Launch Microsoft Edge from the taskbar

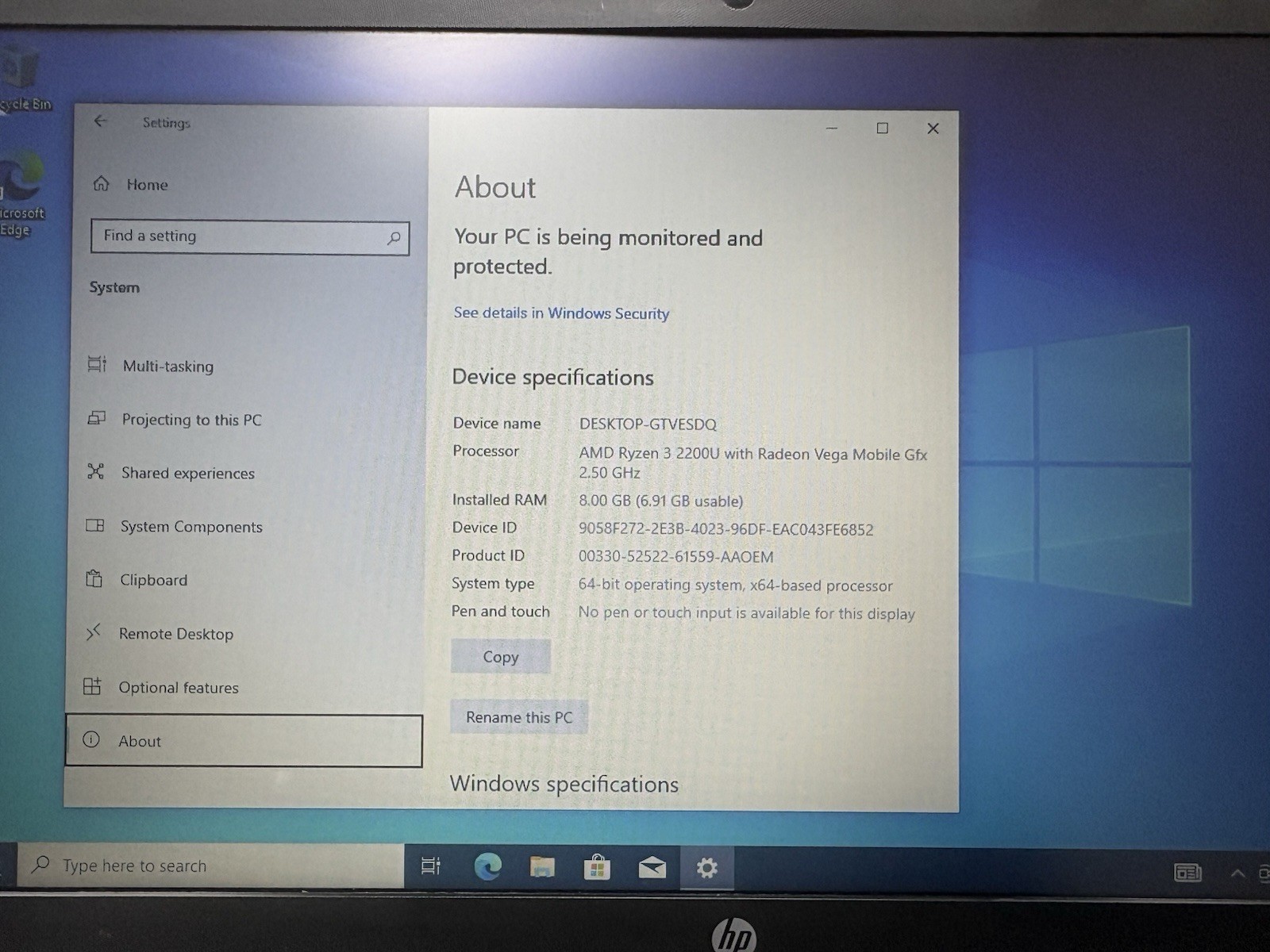(x=487, y=866)
